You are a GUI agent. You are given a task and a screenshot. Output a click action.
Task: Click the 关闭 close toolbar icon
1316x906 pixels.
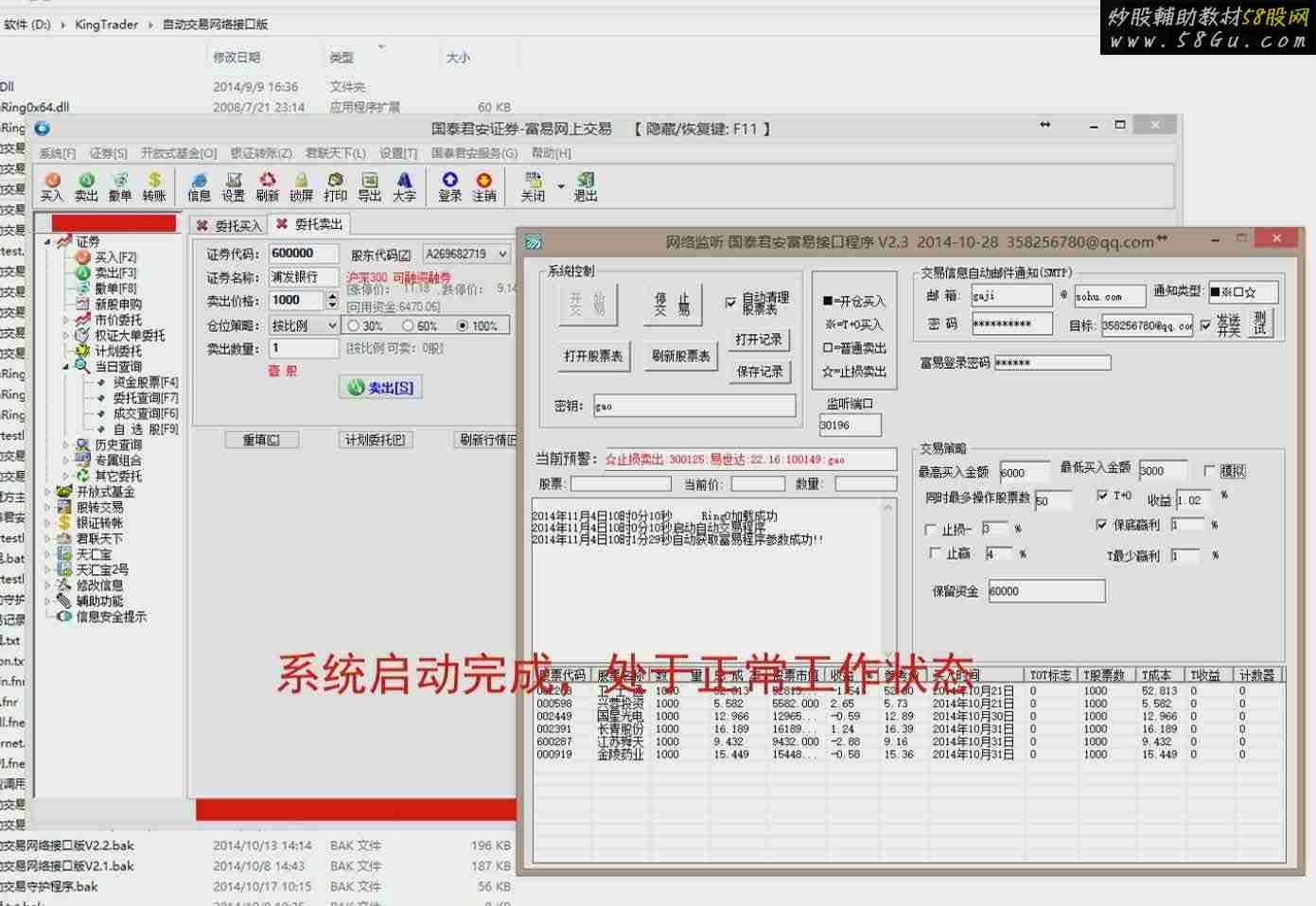533,186
